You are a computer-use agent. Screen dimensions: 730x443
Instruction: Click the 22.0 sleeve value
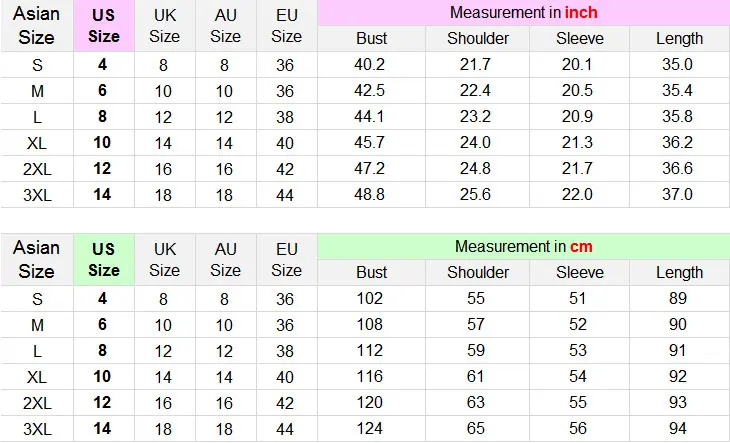[x=577, y=194]
